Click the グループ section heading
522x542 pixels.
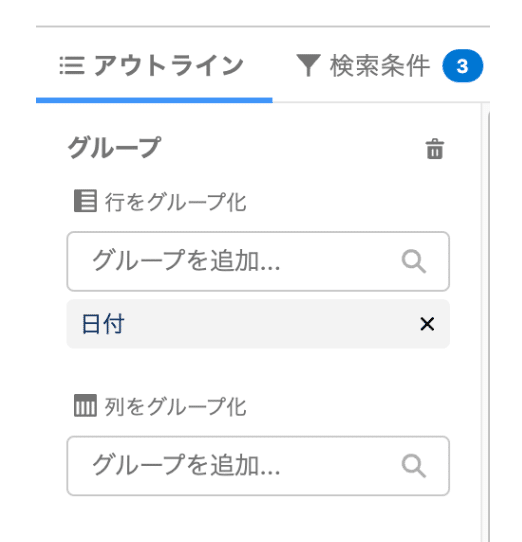coord(114,147)
